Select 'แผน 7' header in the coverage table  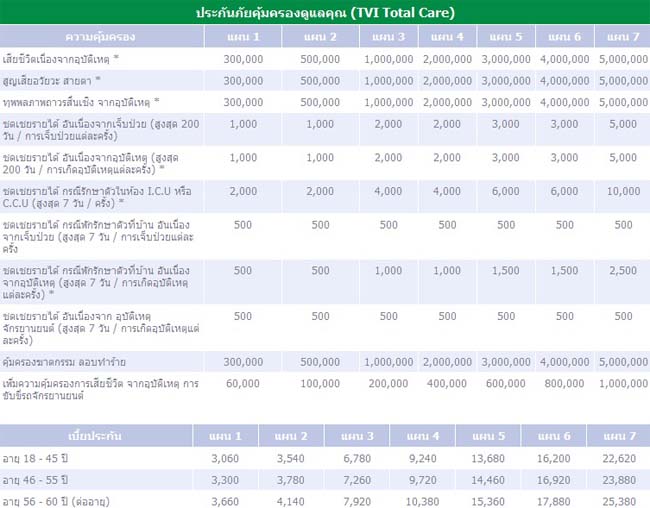623,37
